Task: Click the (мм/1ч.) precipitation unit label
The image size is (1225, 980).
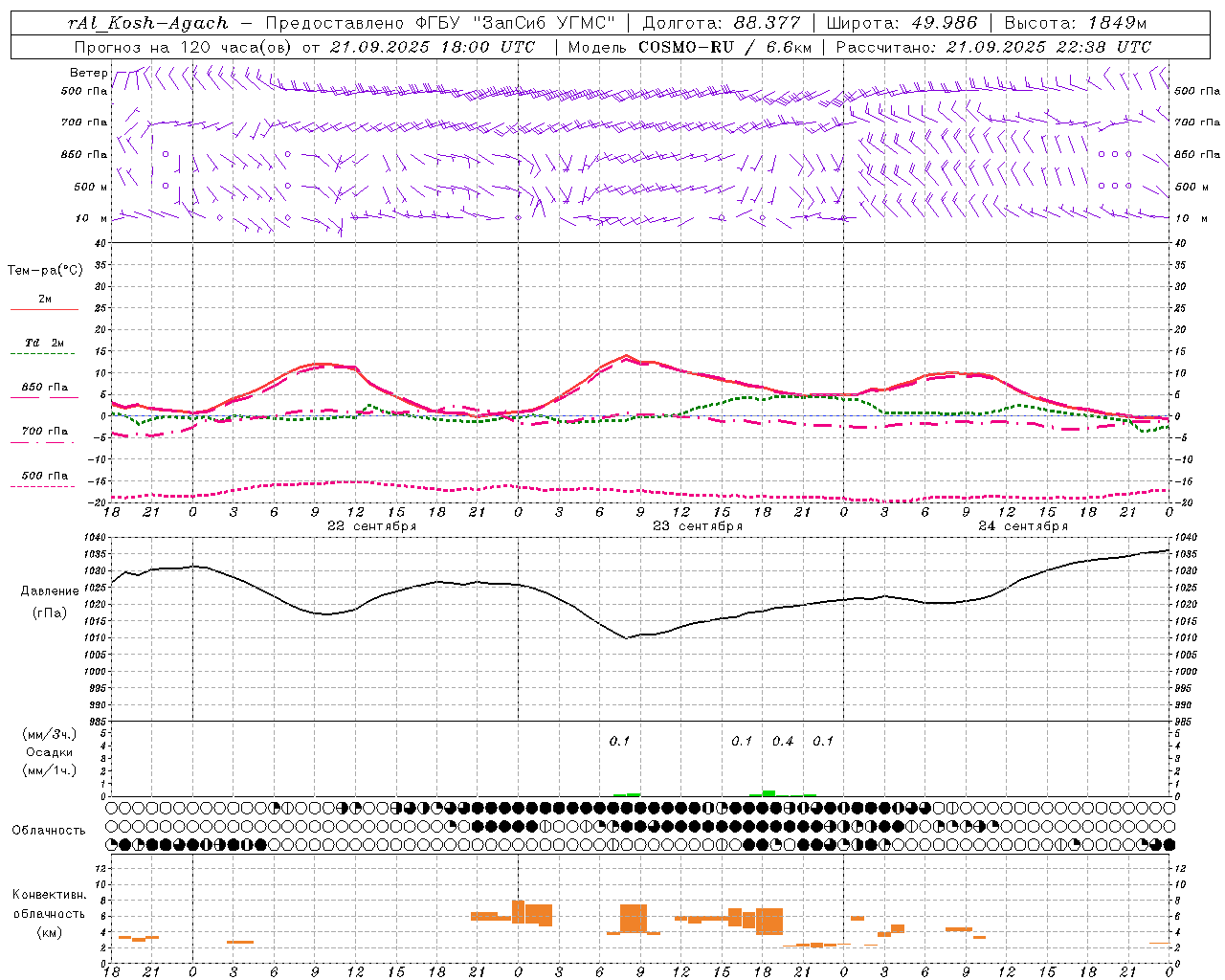Action: click(x=50, y=770)
